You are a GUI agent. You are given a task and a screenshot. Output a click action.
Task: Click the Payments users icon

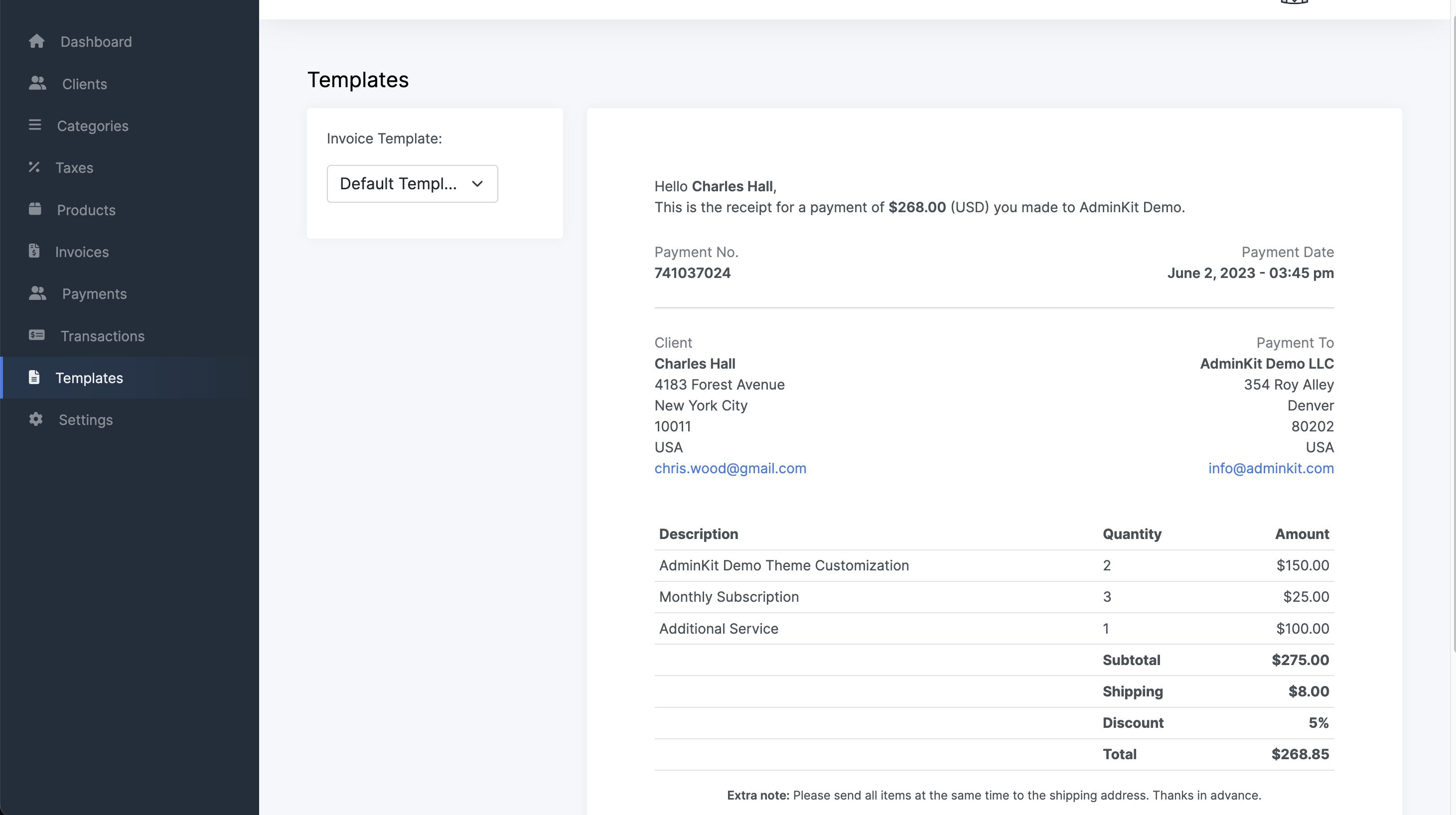(37, 293)
